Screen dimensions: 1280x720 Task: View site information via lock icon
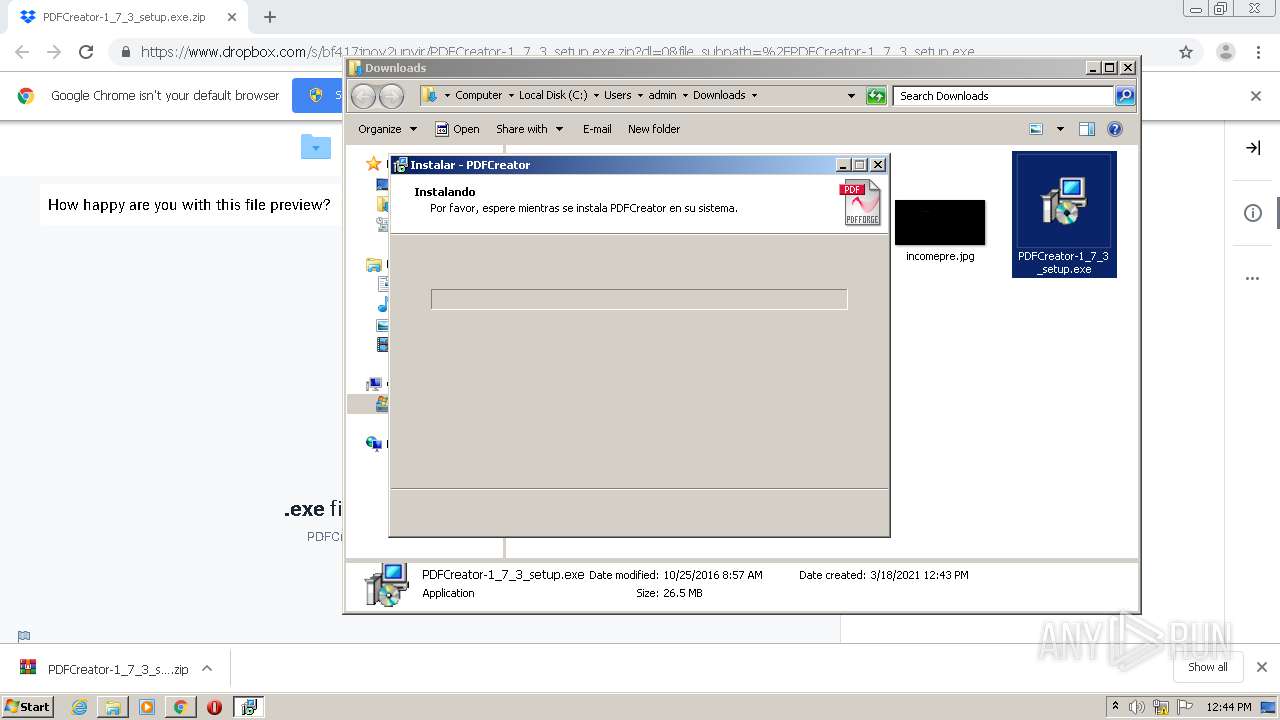[x=126, y=52]
